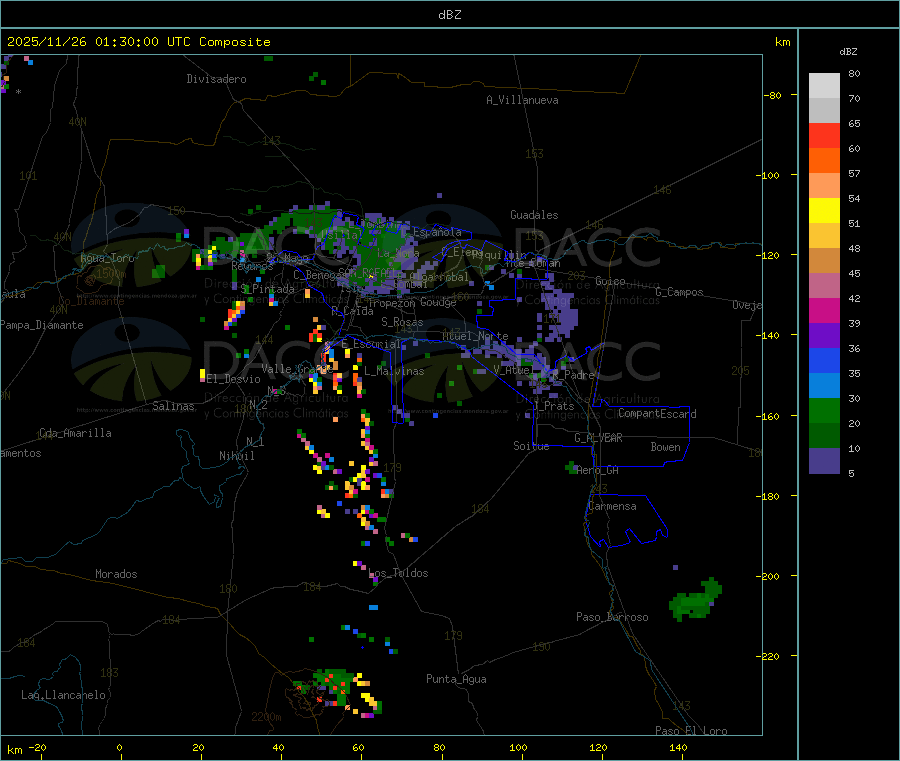Click the CompantEscard location label
This screenshot has width=900, height=761.
[x=657, y=414]
